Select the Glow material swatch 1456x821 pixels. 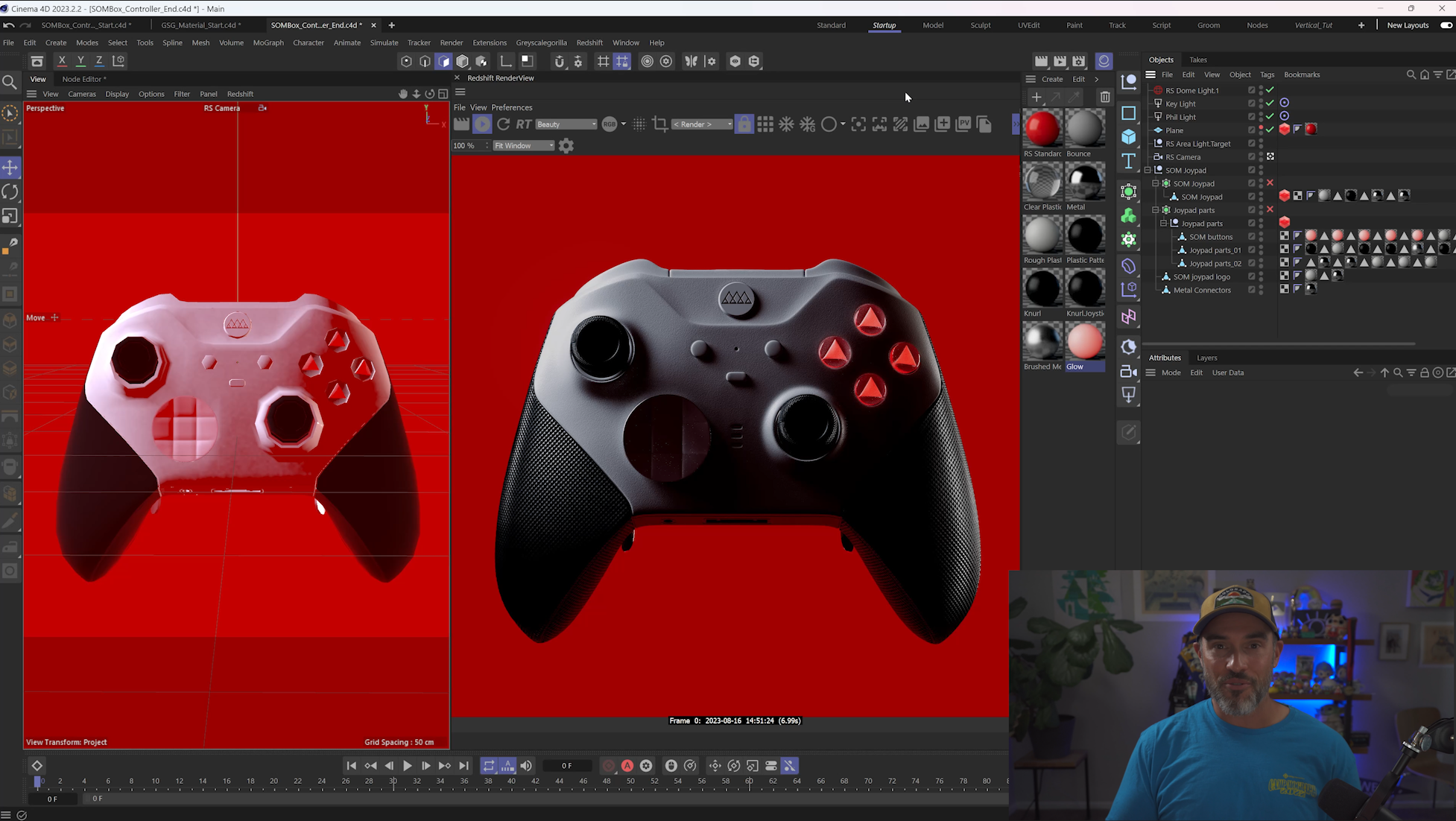tap(1085, 342)
